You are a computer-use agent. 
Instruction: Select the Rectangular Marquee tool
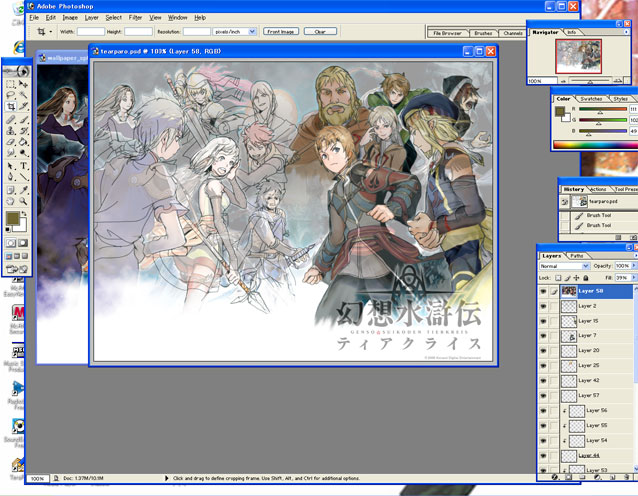click(11, 84)
